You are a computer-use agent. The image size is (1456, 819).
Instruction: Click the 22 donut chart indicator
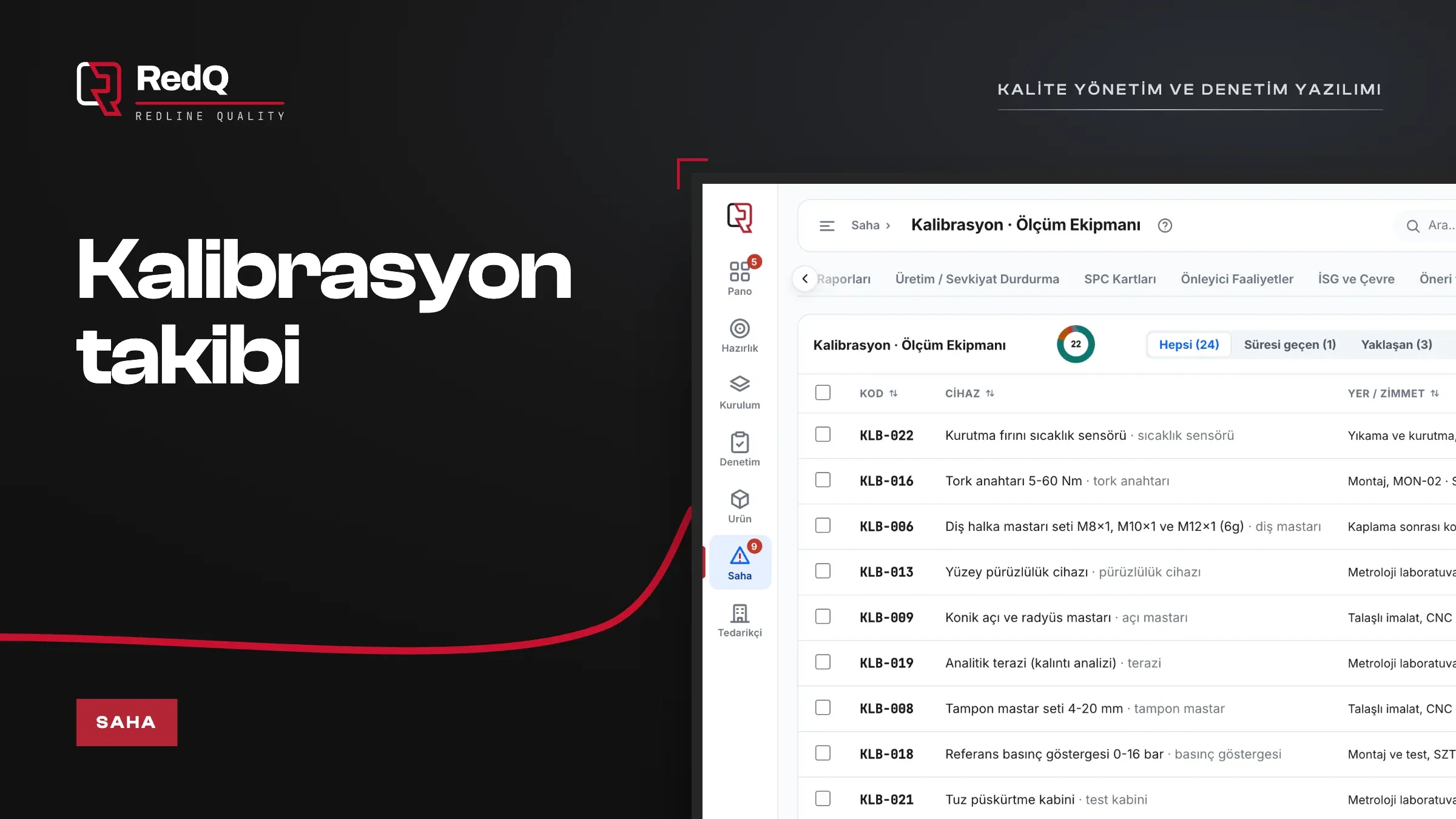click(x=1076, y=344)
